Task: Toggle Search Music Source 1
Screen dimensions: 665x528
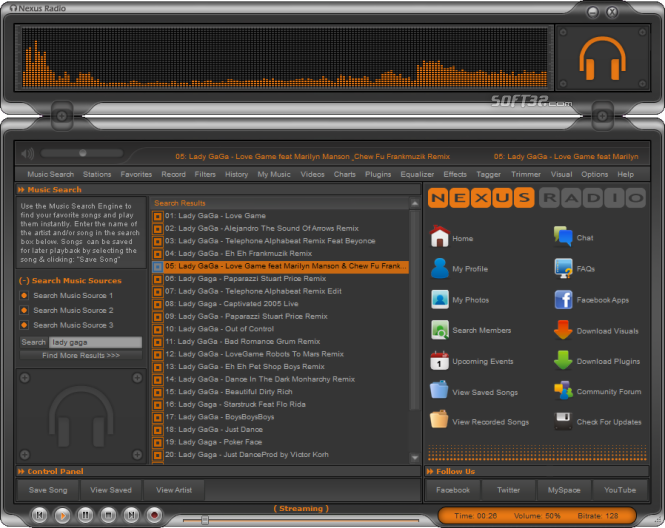Action: click(24, 295)
